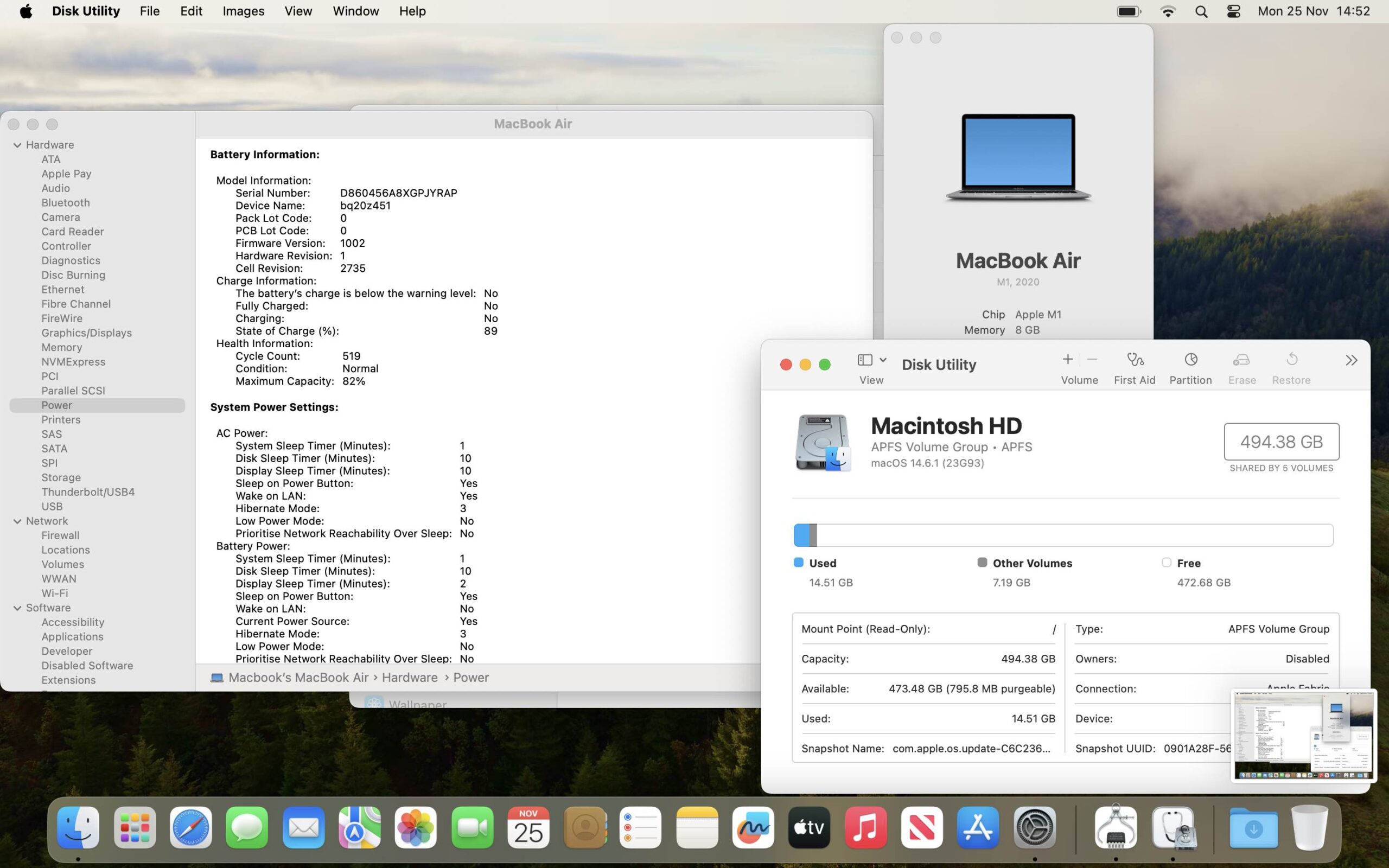
Task: Open the View menu in the menu bar
Action: [x=298, y=11]
